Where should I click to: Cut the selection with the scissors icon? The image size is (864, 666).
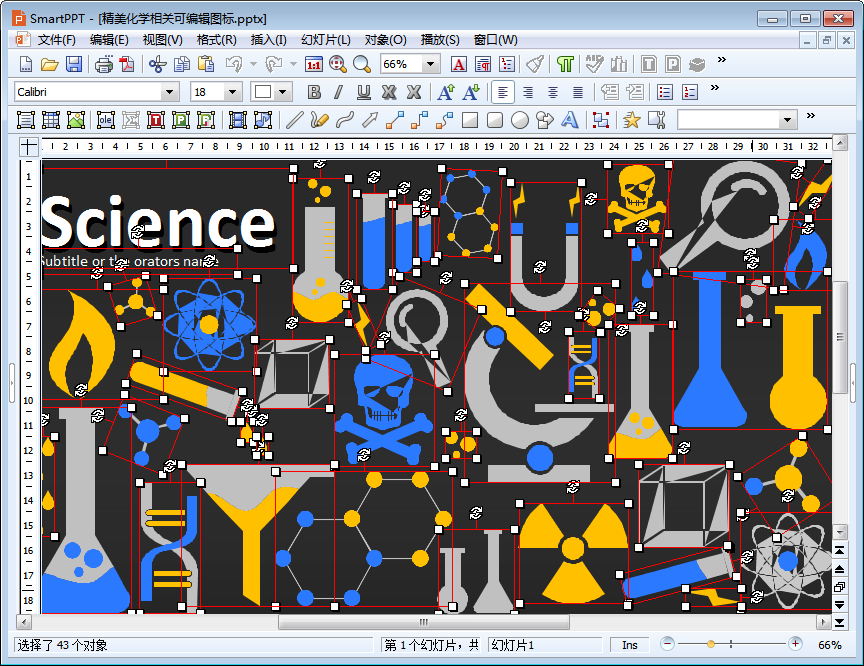click(x=158, y=64)
